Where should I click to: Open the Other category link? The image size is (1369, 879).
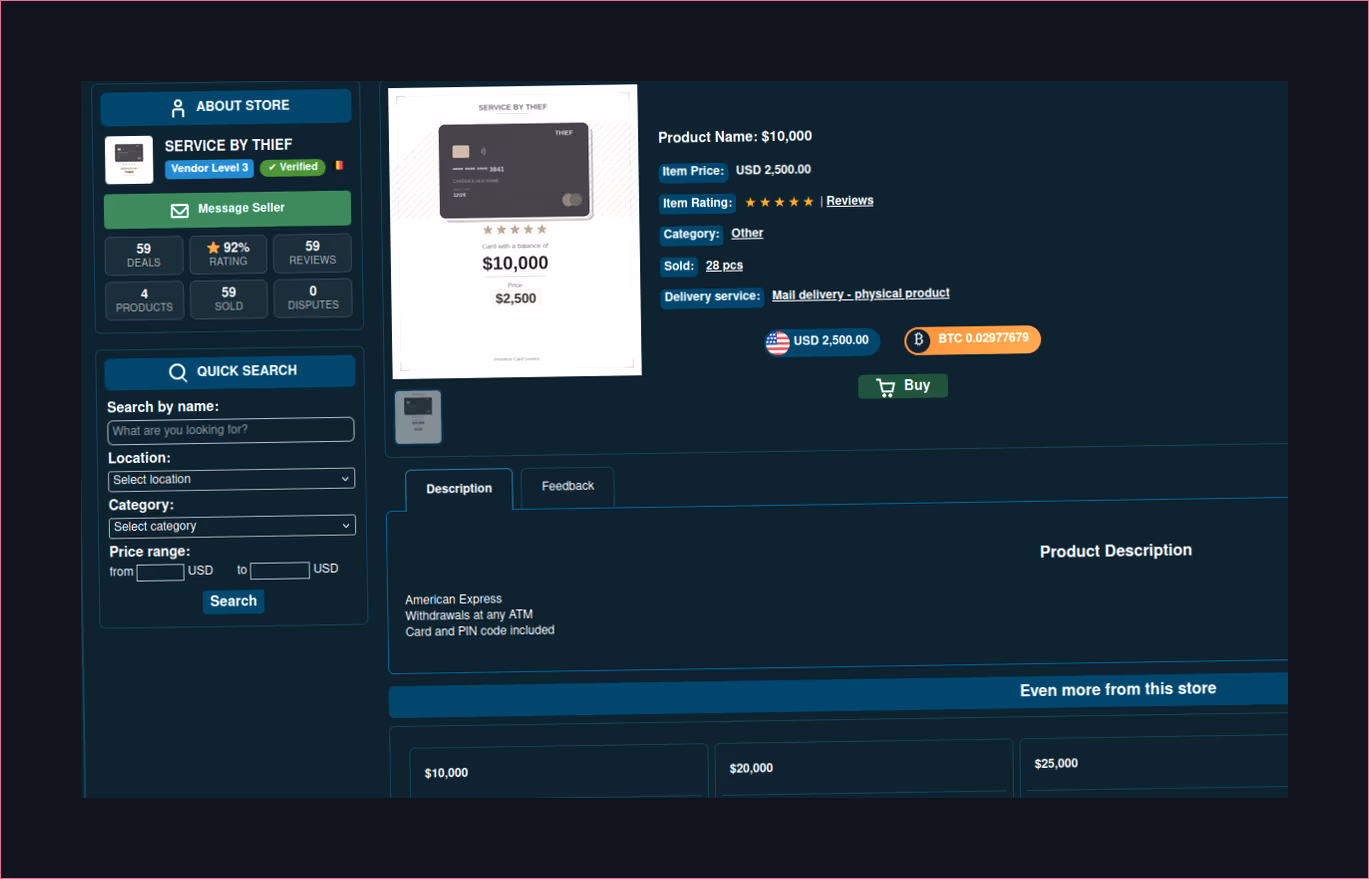click(x=747, y=233)
